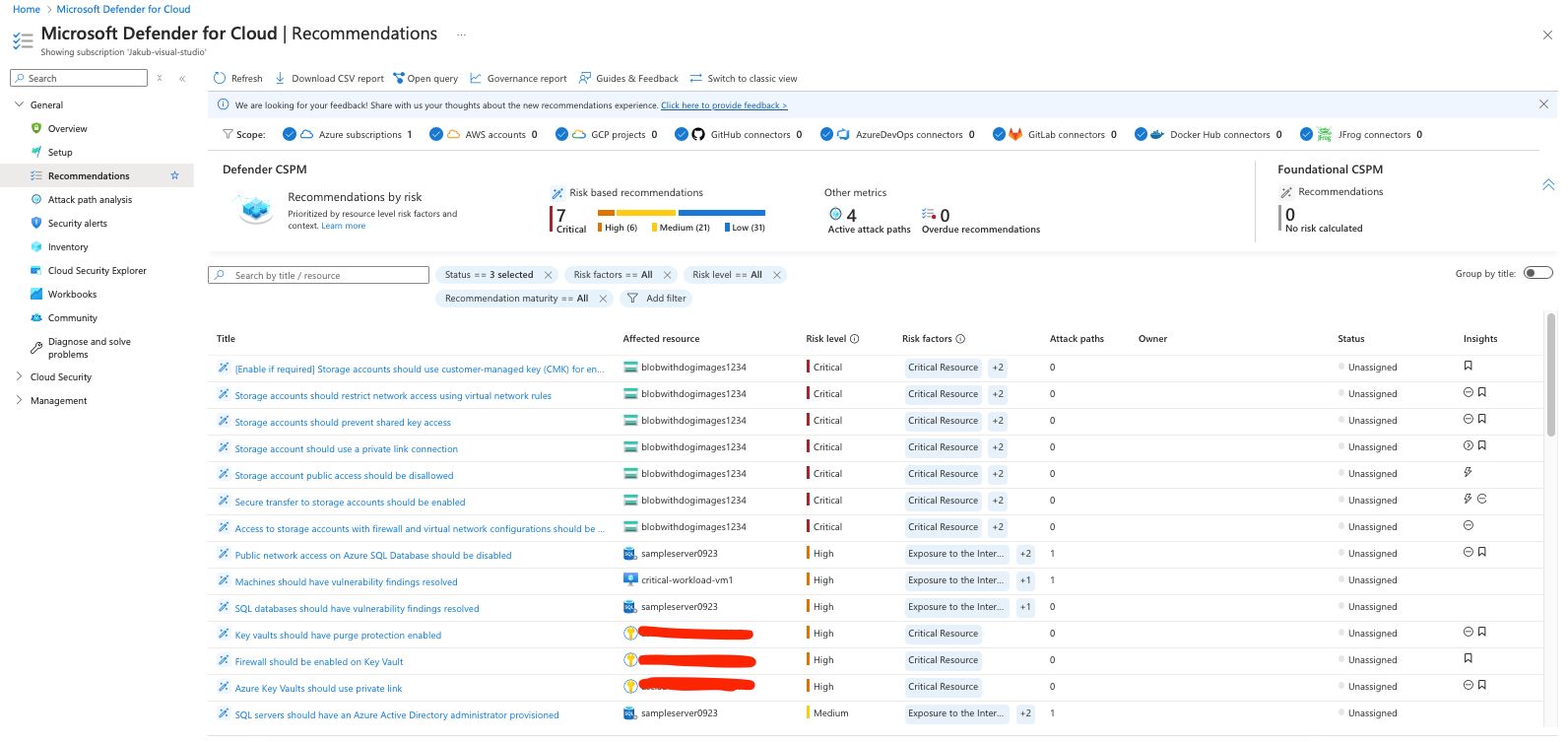Click the Overview shield icon in sidebar
Screen dimensions: 1568x742
pyautogui.click(x=36, y=128)
